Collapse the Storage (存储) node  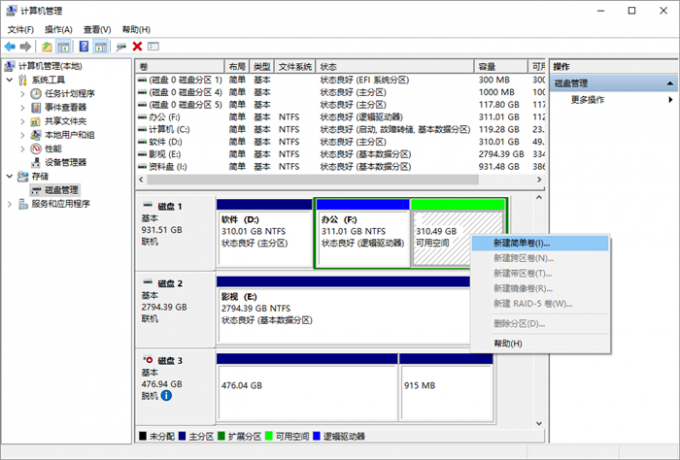[10, 176]
